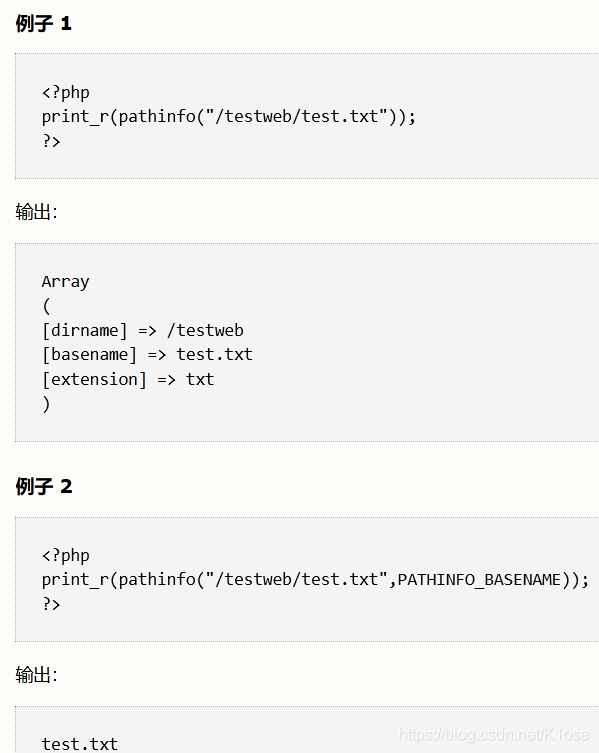599x753 pixels.
Task: Click the test.txt output at bottom
Action: [x=80, y=744]
